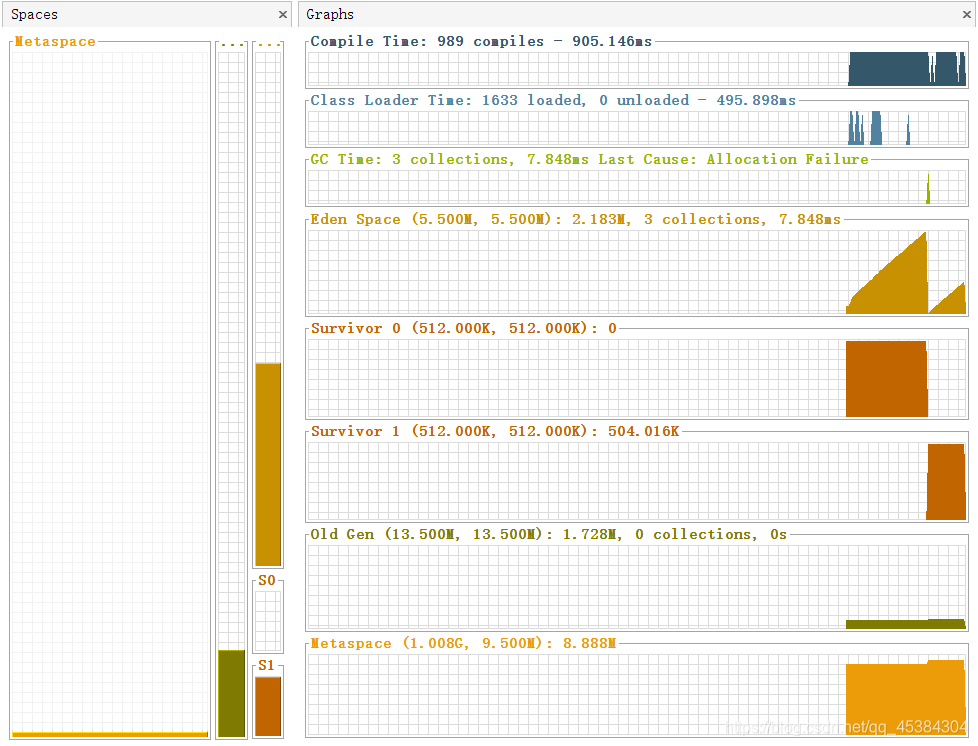Click the Class Loader blue spikes
The image size is (978, 746).
(x=879, y=128)
